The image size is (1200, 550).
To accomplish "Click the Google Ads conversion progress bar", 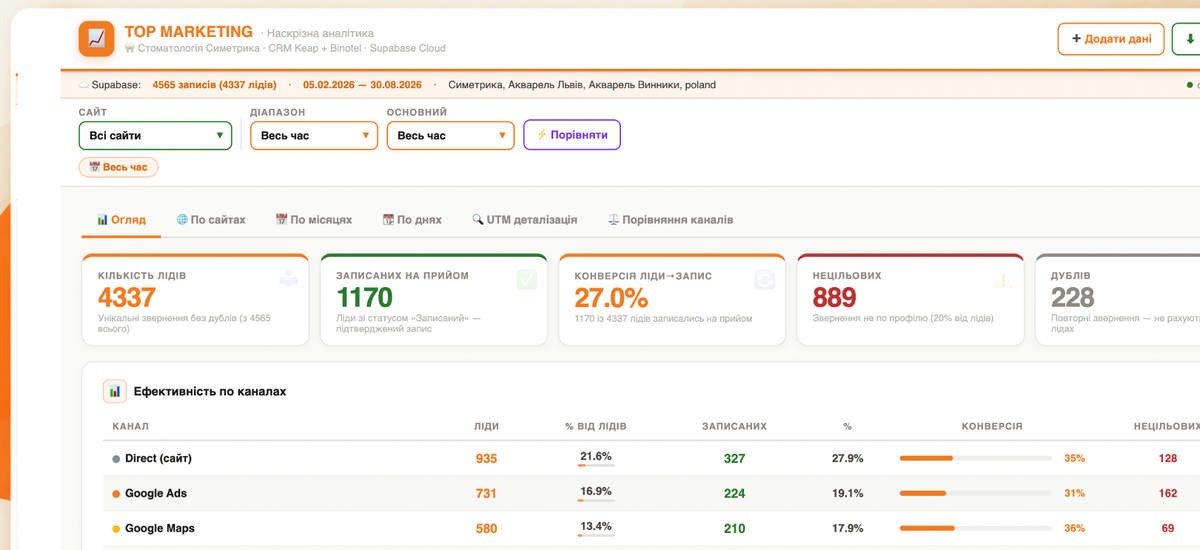I will (975, 493).
